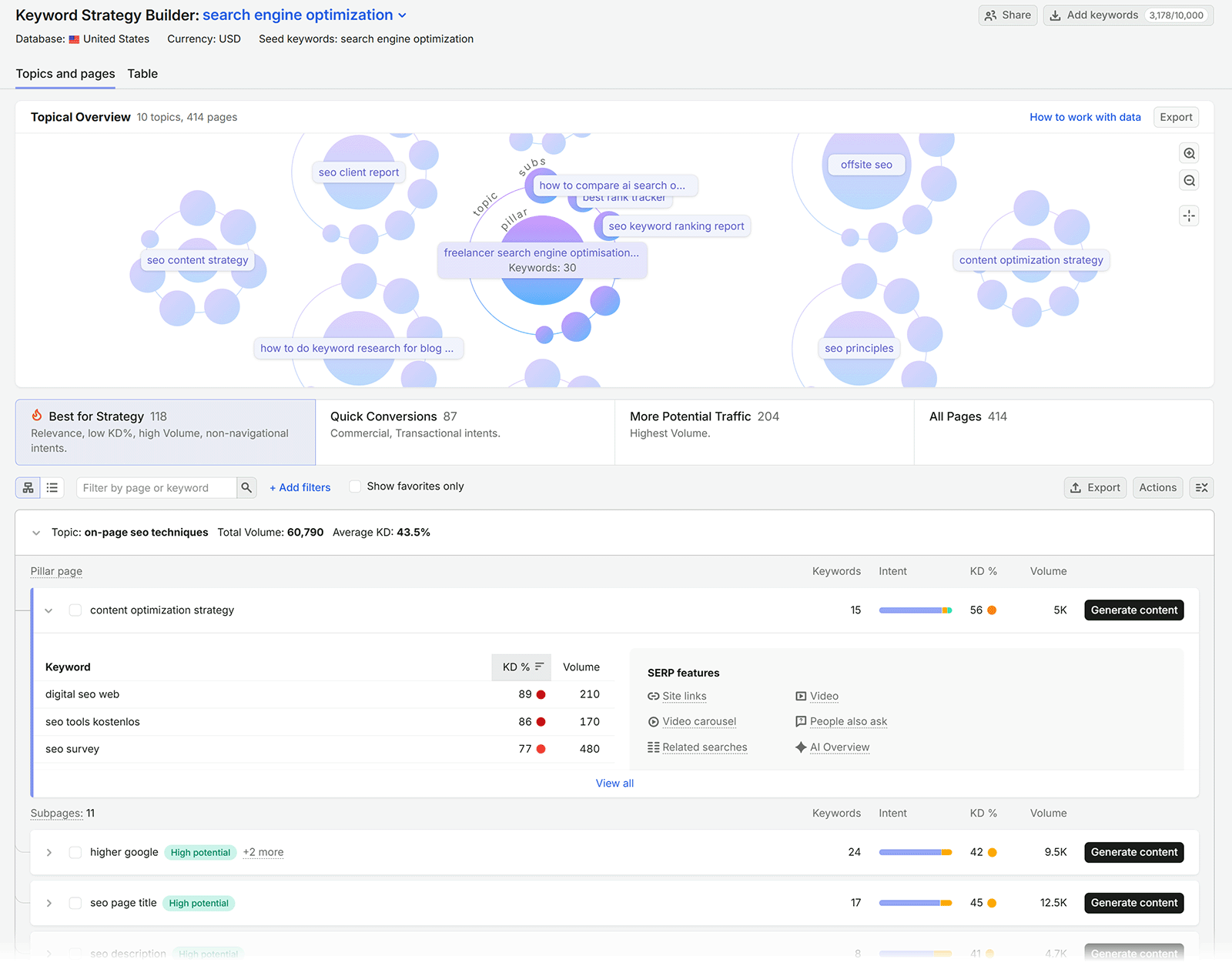
Task: Click intent bar for seo page title
Action: [916, 904]
